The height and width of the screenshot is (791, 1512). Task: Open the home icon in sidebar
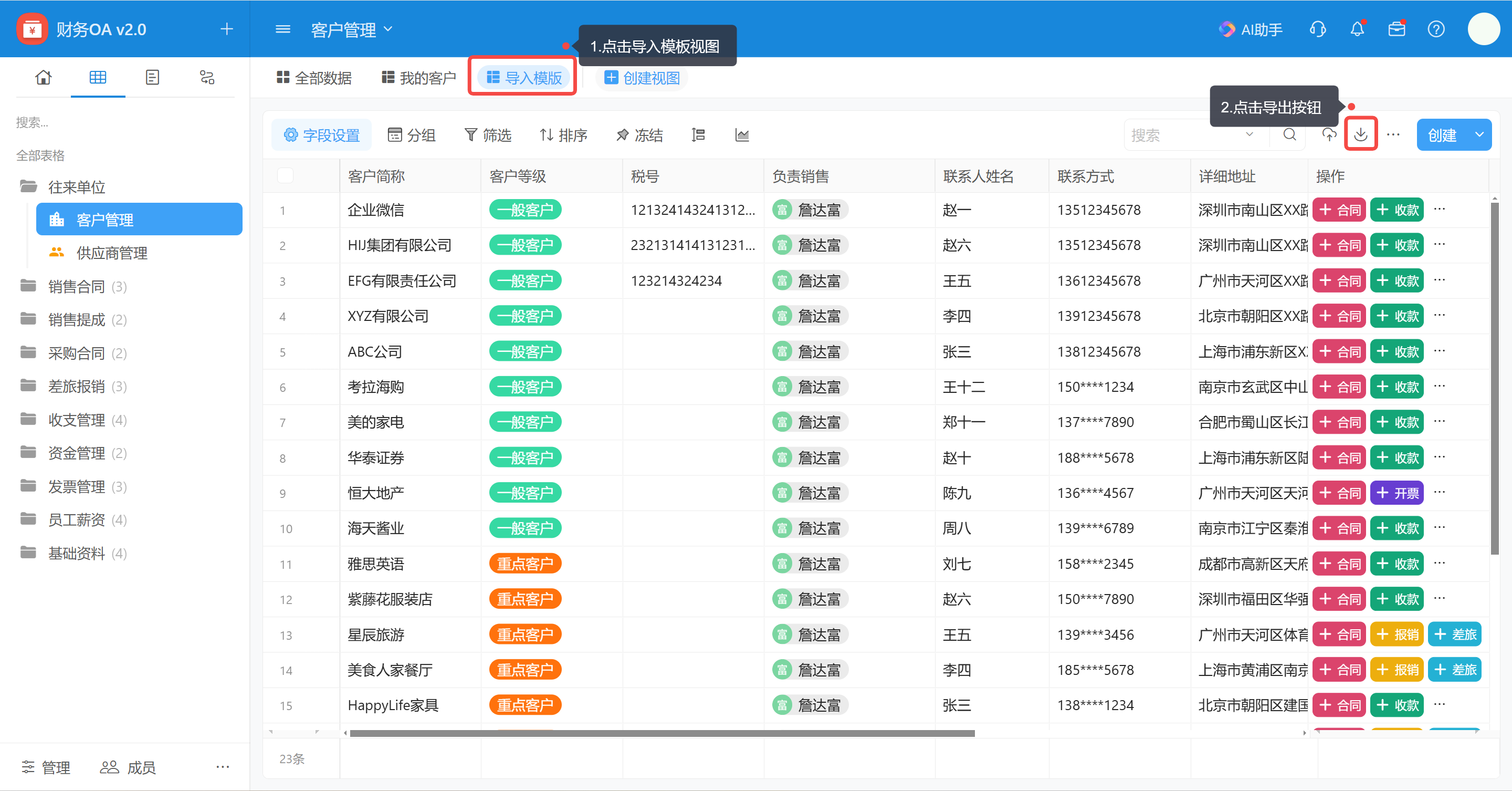tap(44, 77)
